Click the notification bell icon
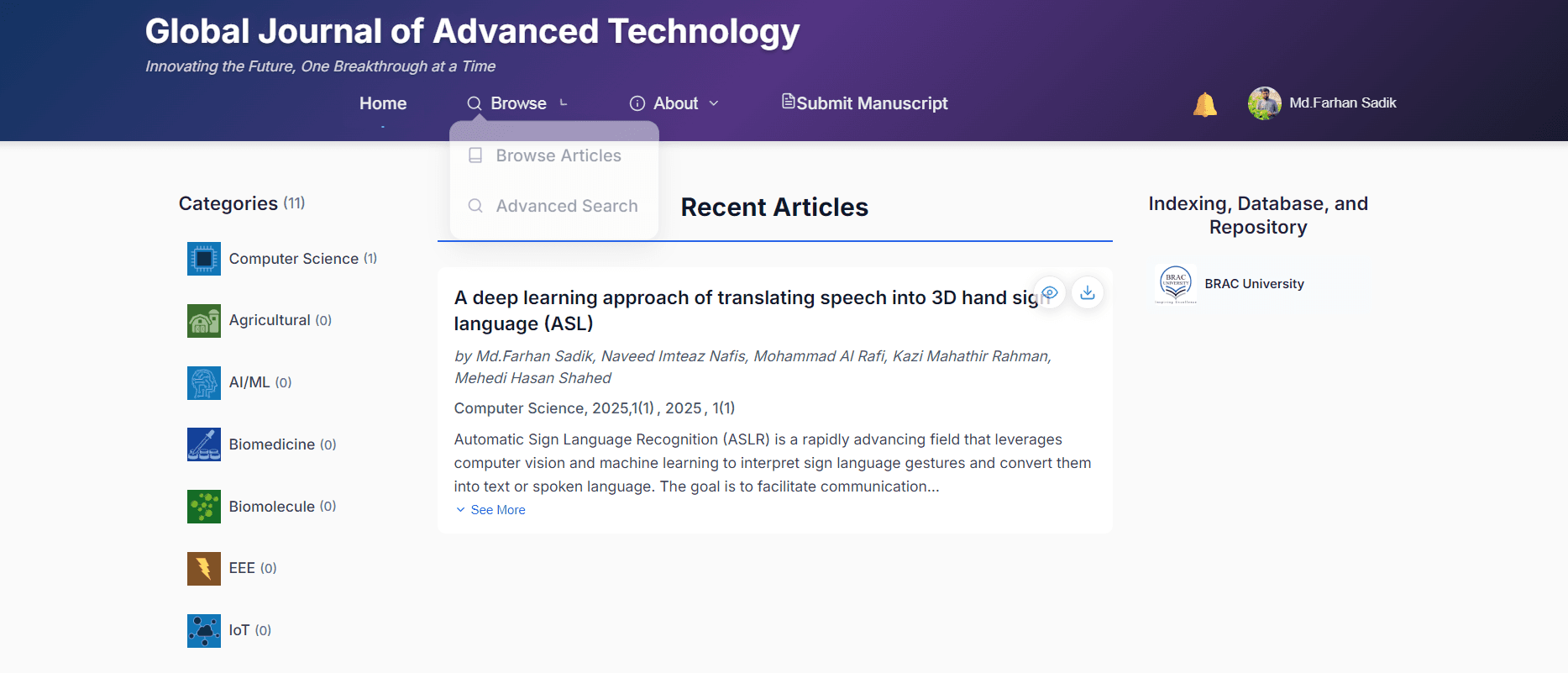This screenshot has width=1568, height=673. point(1204,104)
